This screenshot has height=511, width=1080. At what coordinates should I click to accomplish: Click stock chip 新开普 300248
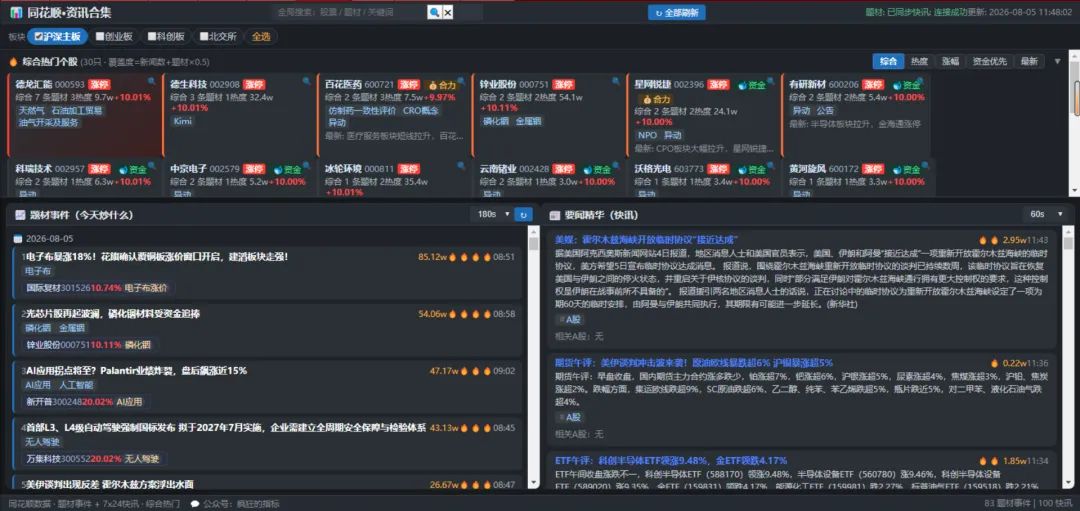tap(86, 402)
